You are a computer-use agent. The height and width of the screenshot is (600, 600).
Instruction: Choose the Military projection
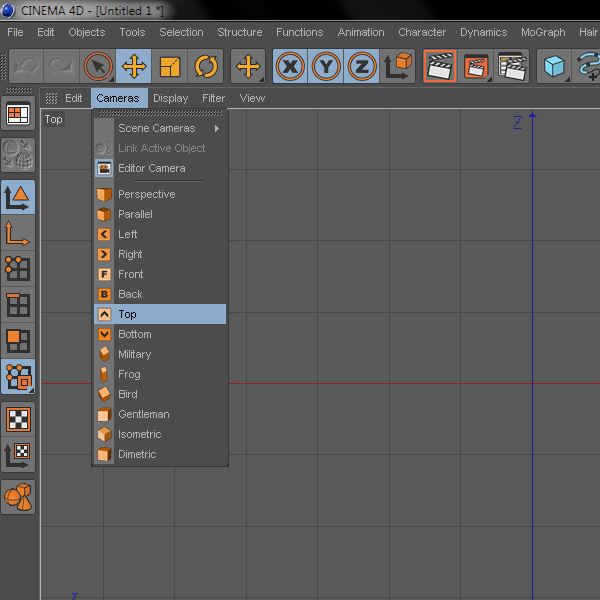point(160,354)
